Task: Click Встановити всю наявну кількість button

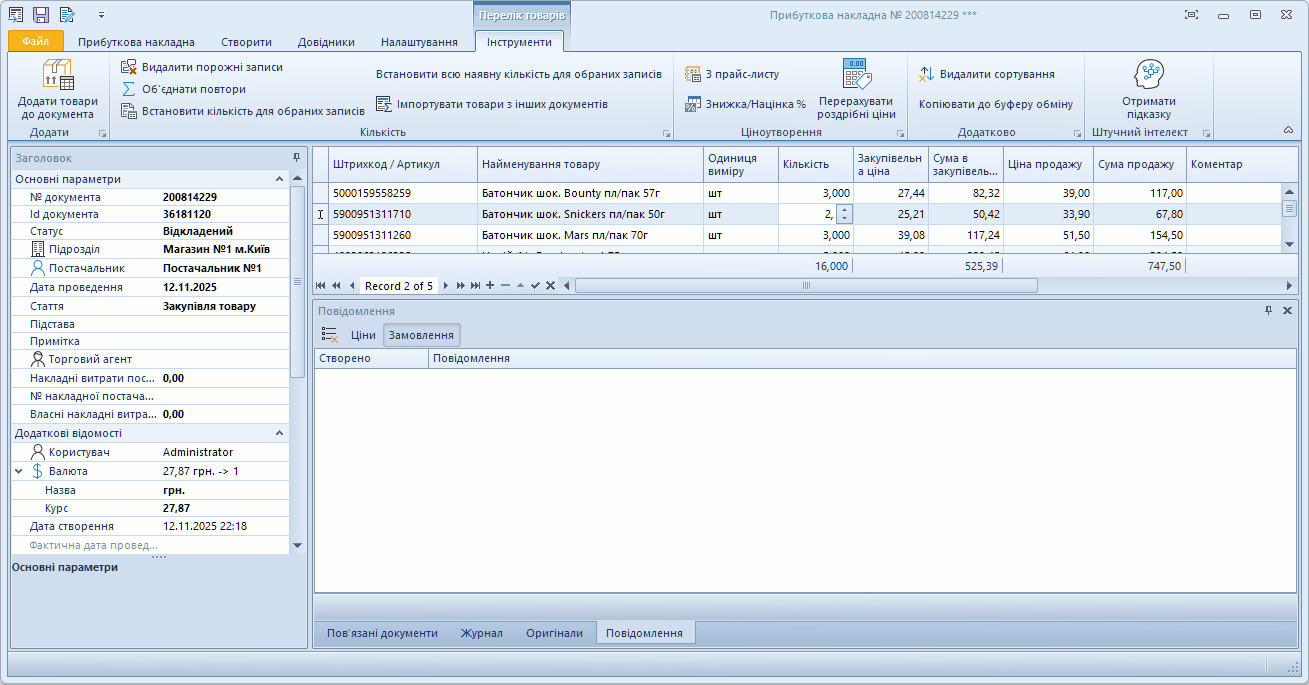Action: (x=518, y=74)
